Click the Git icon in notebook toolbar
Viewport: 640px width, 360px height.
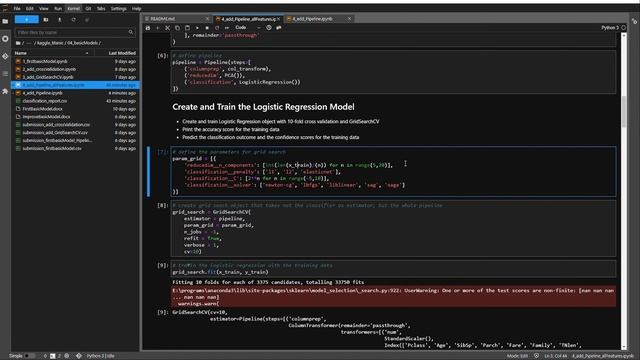(x=279, y=28)
